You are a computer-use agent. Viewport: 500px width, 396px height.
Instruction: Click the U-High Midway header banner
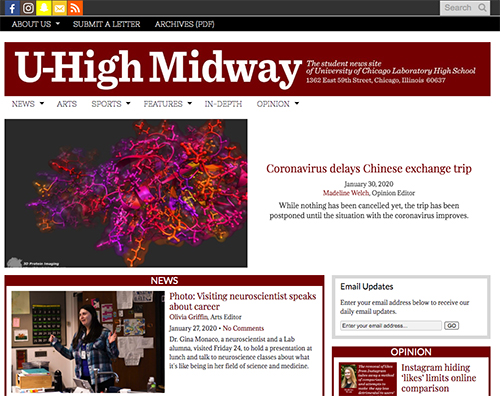(x=247, y=69)
